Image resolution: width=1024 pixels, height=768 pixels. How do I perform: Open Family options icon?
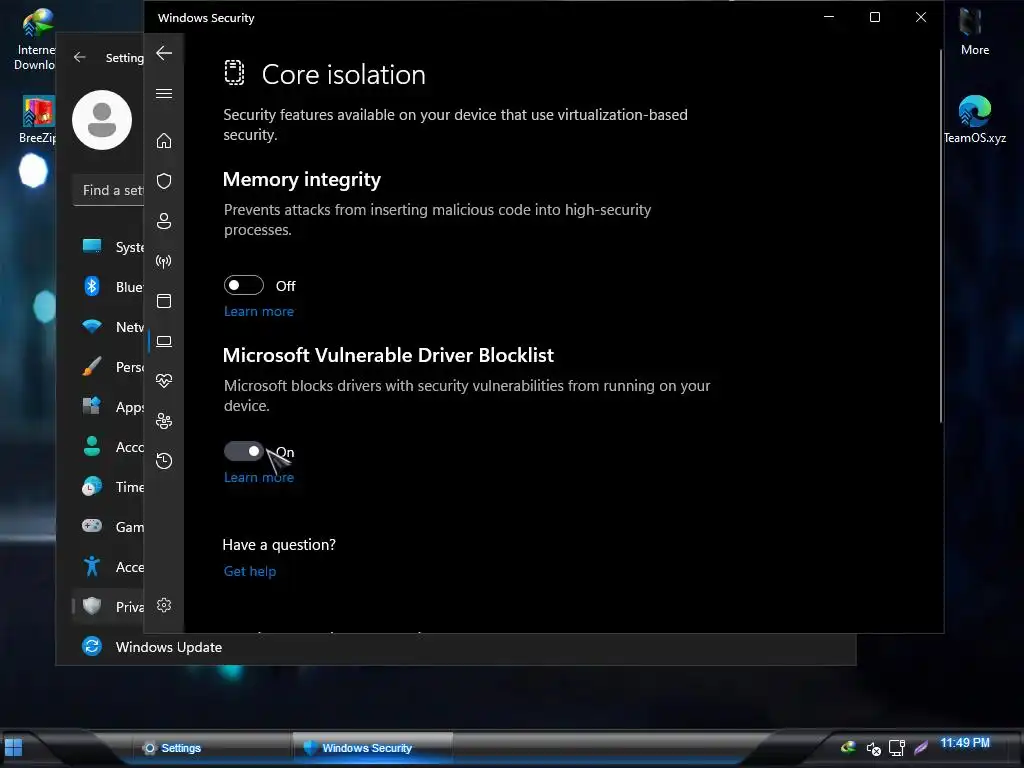coord(164,421)
